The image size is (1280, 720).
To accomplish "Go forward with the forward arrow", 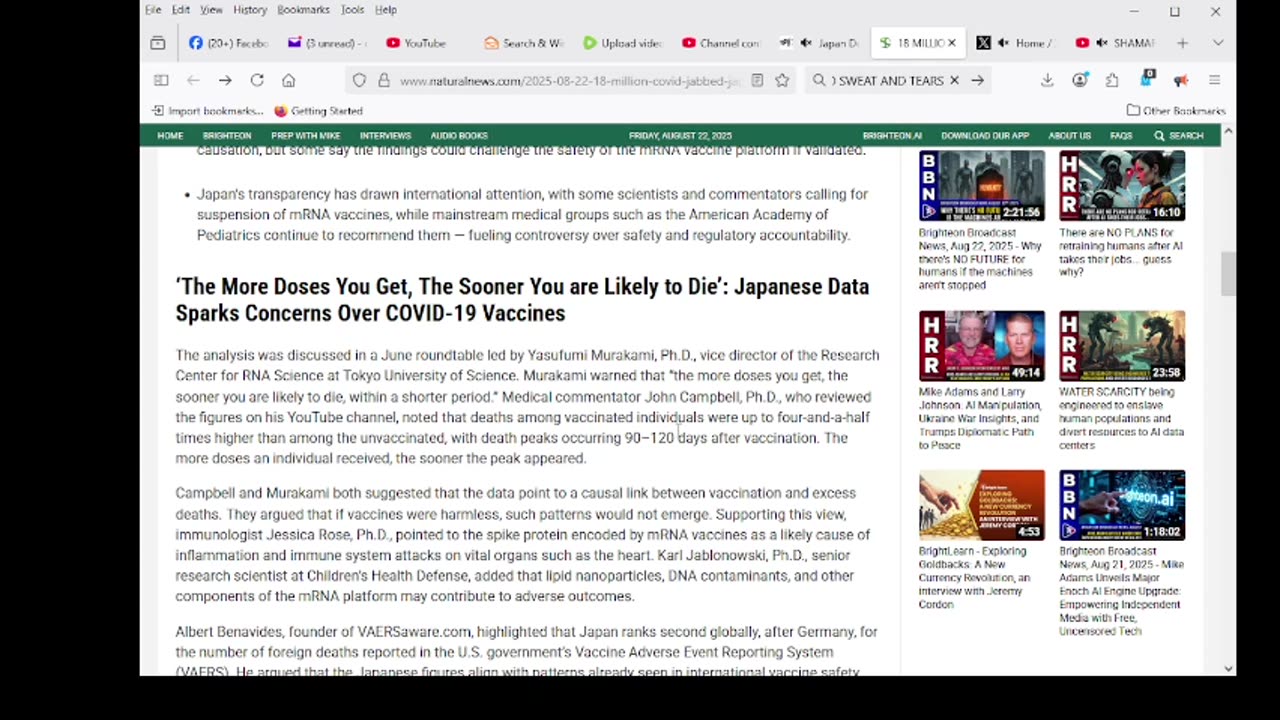I will pyautogui.click(x=225, y=80).
